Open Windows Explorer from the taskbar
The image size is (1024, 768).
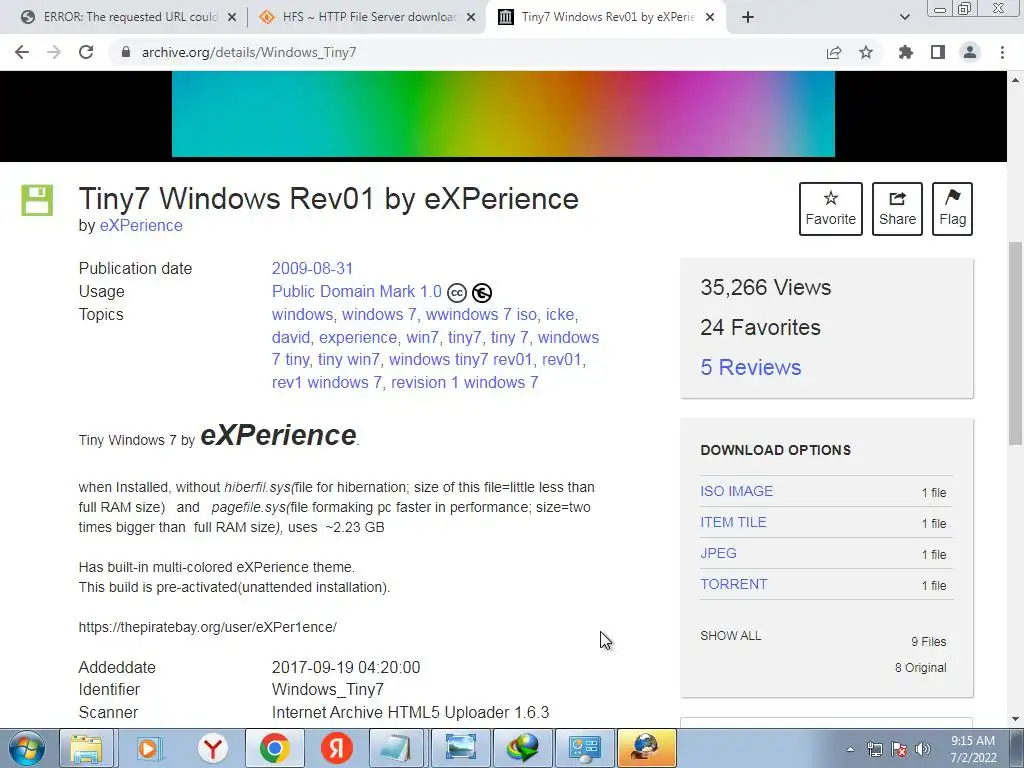click(x=86, y=748)
